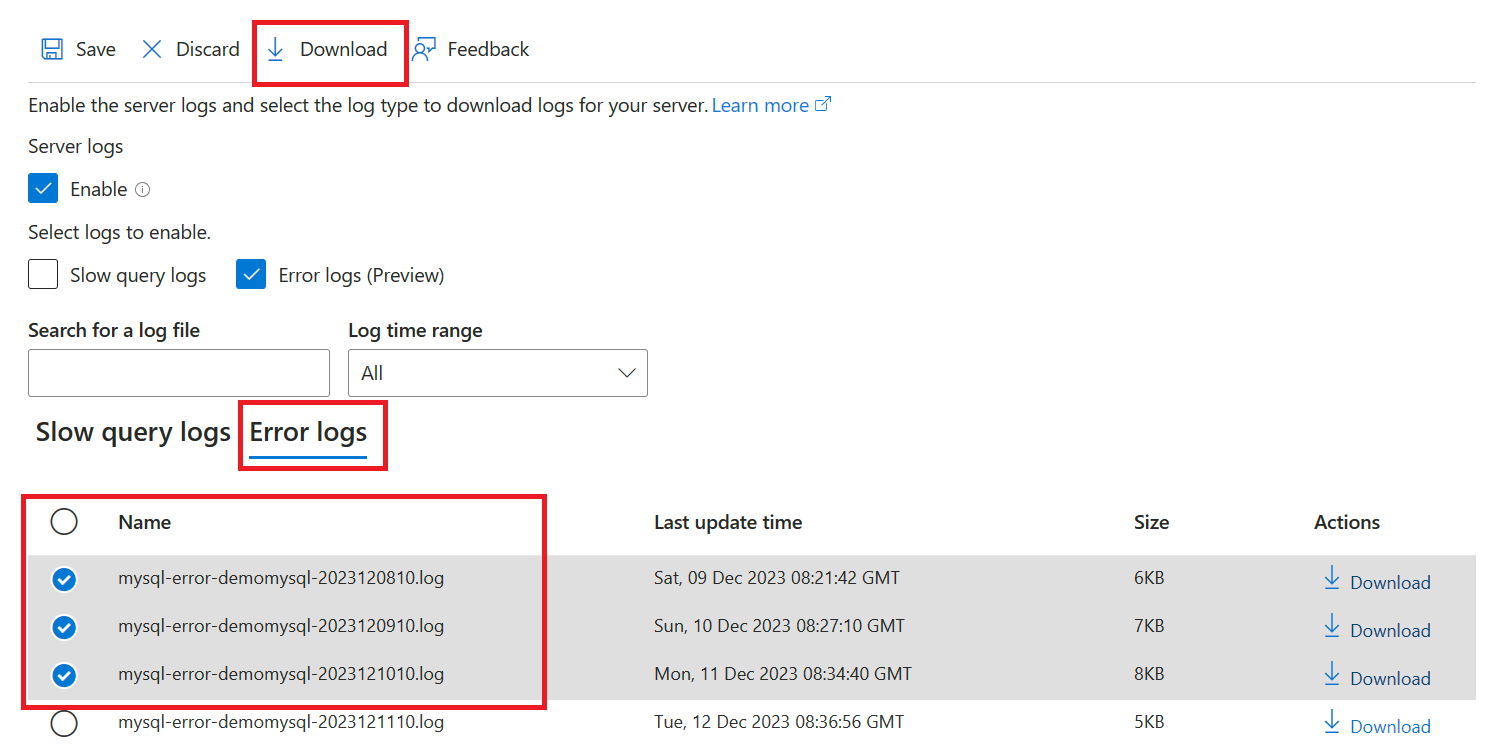Image resolution: width=1485 pixels, height=749 pixels.
Task: Click download arrow icon for 2023120810 log
Action: 1331,579
